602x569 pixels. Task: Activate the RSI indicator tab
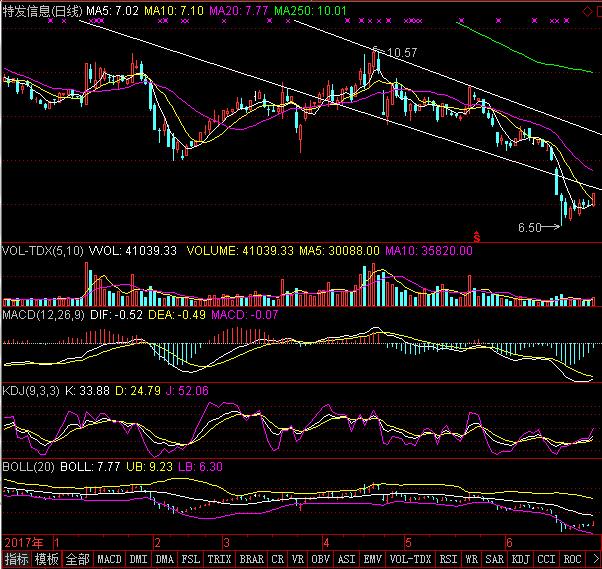point(448,559)
